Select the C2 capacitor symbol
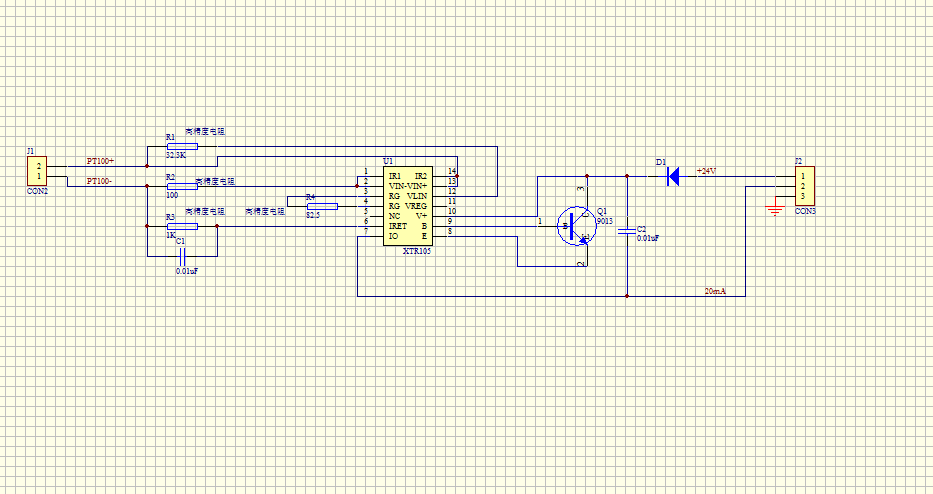This screenshot has width=933, height=494. pos(627,231)
